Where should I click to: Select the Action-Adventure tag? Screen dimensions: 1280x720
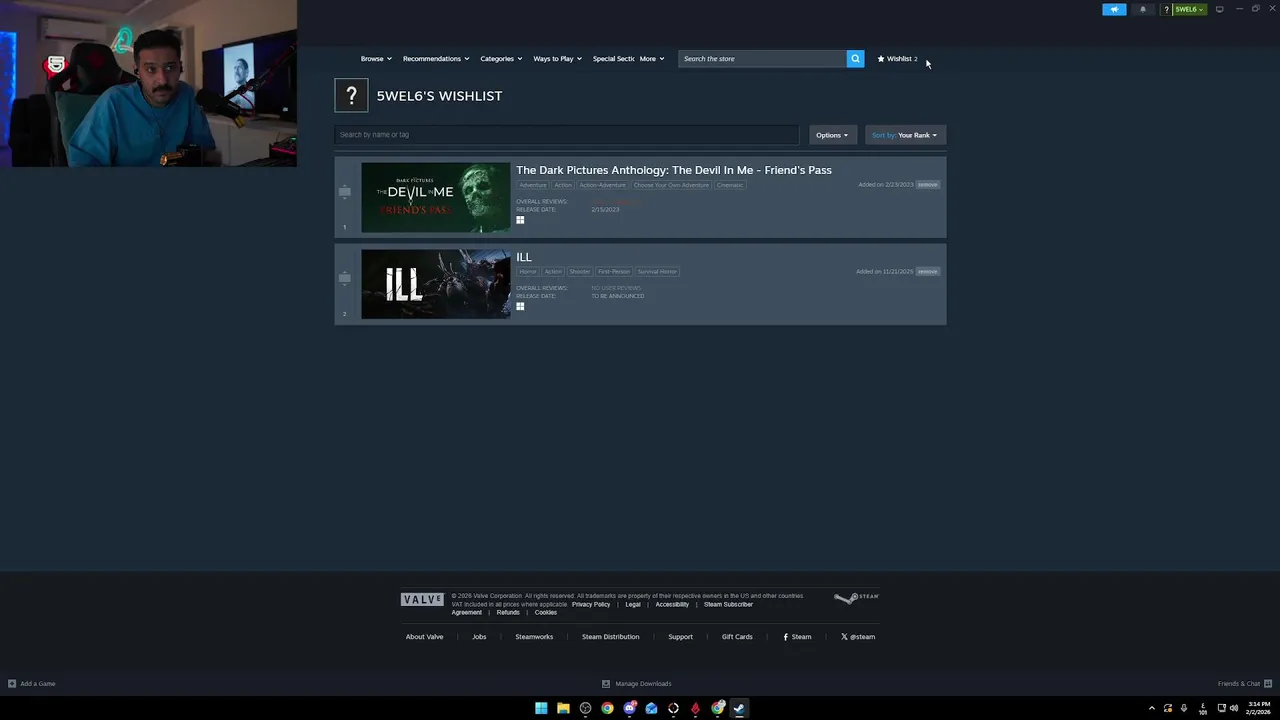point(603,185)
